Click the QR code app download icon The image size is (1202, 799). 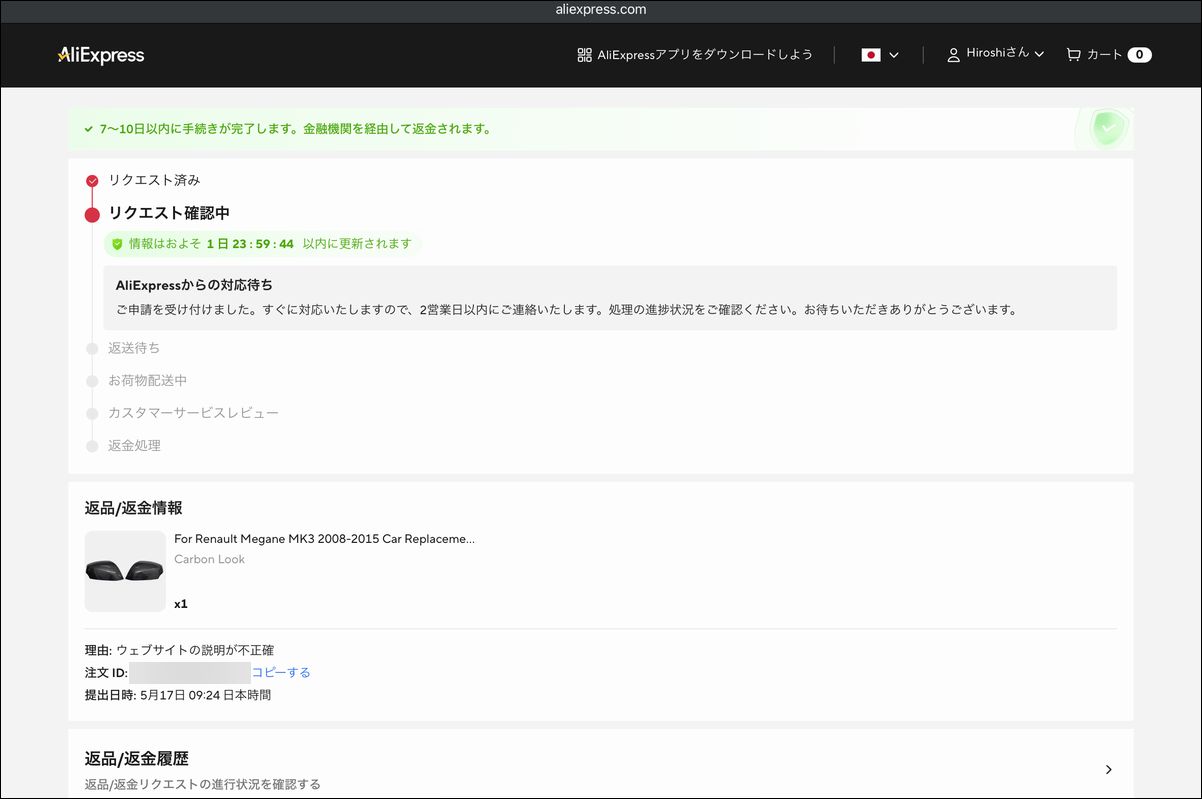pyautogui.click(x=585, y=55)
